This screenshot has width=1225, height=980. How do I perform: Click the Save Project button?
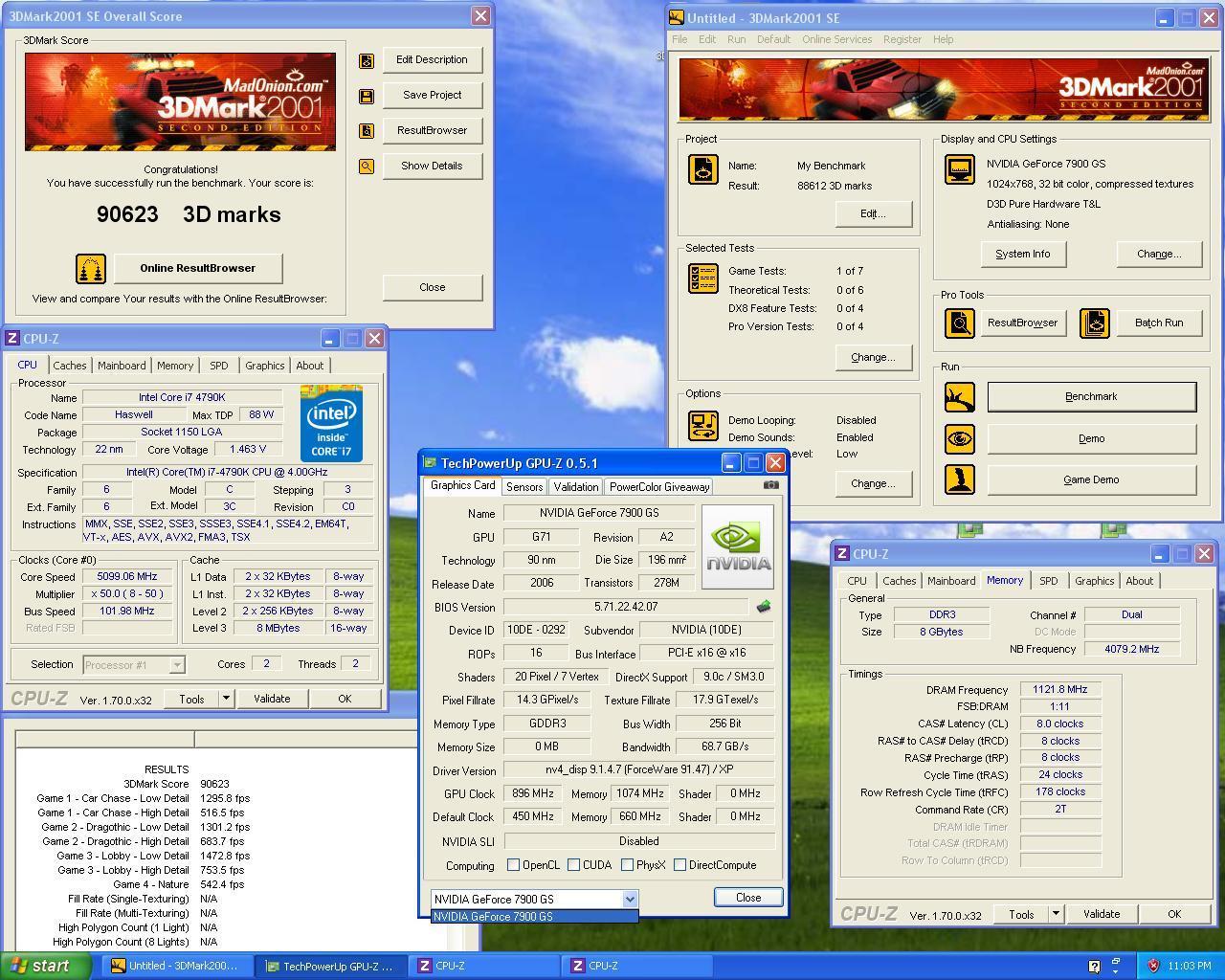pyautogui.click(x=433, y=96)
